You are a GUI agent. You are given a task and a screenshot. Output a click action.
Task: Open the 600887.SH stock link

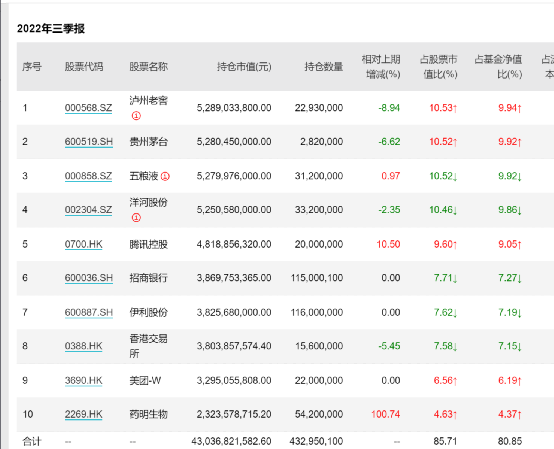tap(89, 312)
